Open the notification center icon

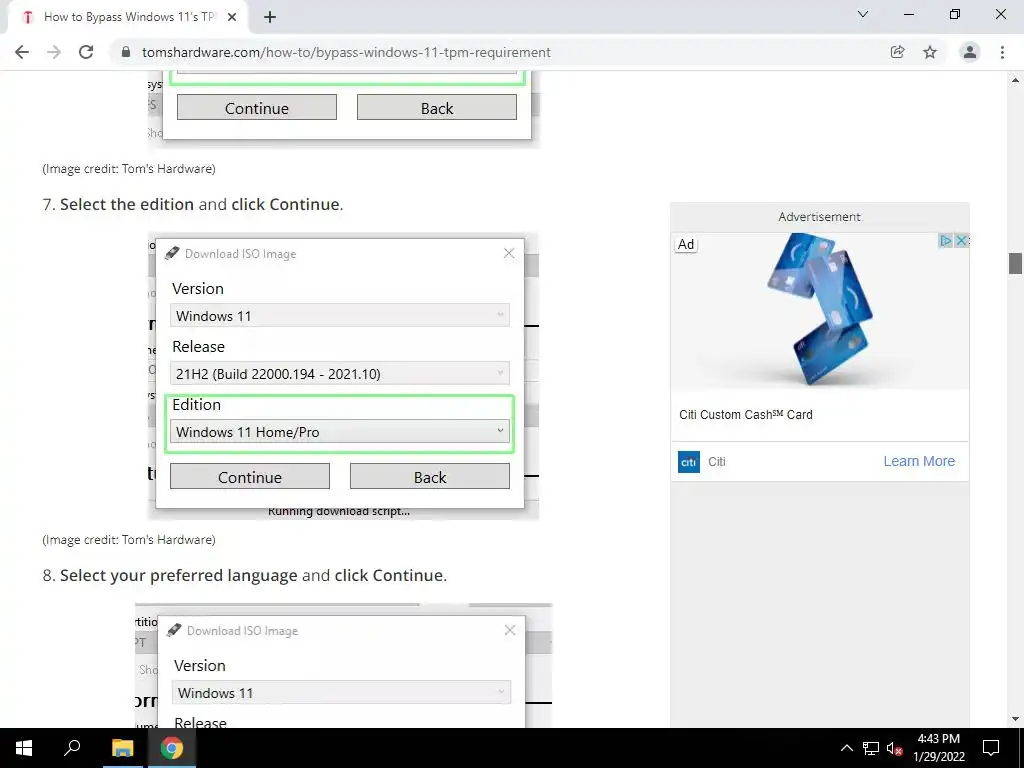[x=991, y=748]
